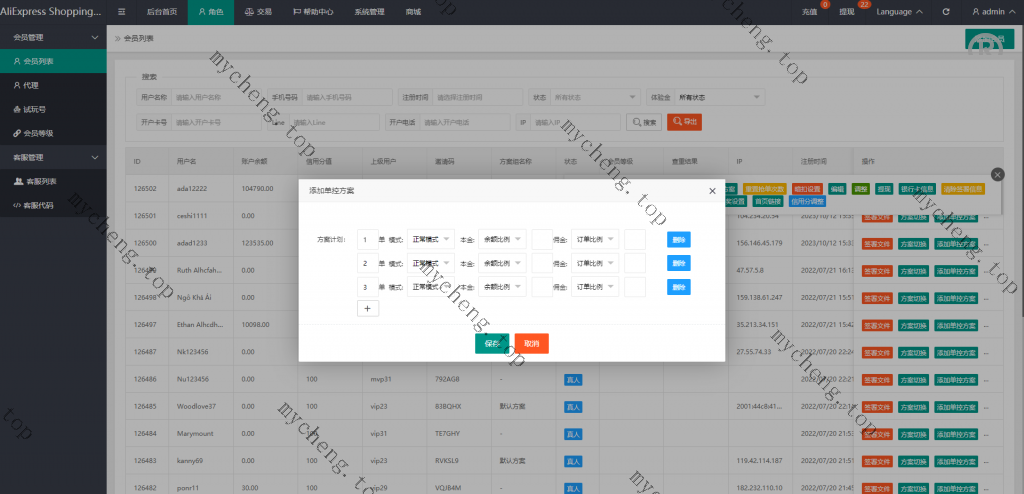The image size is (1024, 494).
Task: Collapse the 会员管理 sidebar group
Action: point(94,37)
